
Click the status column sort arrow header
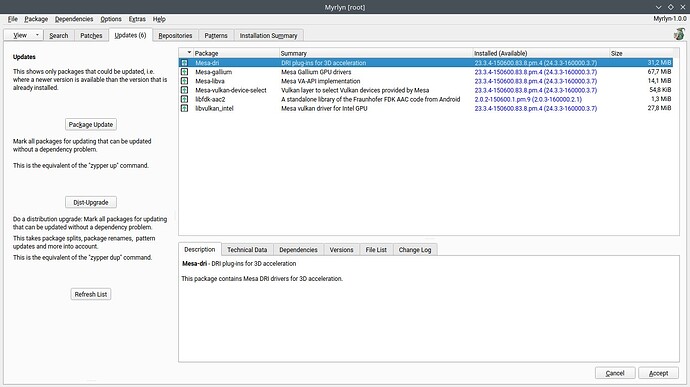pyautogui.click(x=189, y=53)
